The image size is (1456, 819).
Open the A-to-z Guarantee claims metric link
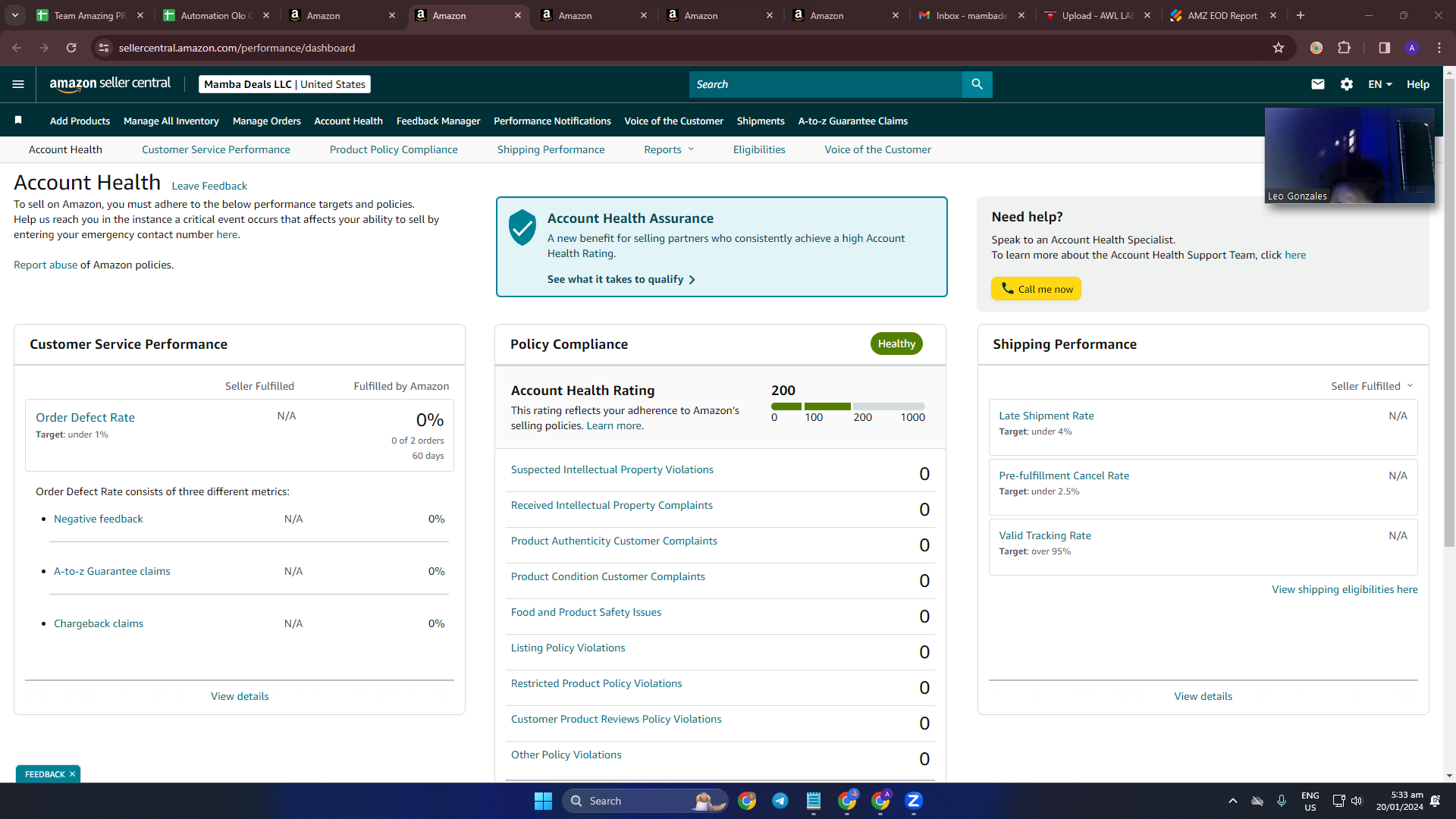tap(112, 571)
